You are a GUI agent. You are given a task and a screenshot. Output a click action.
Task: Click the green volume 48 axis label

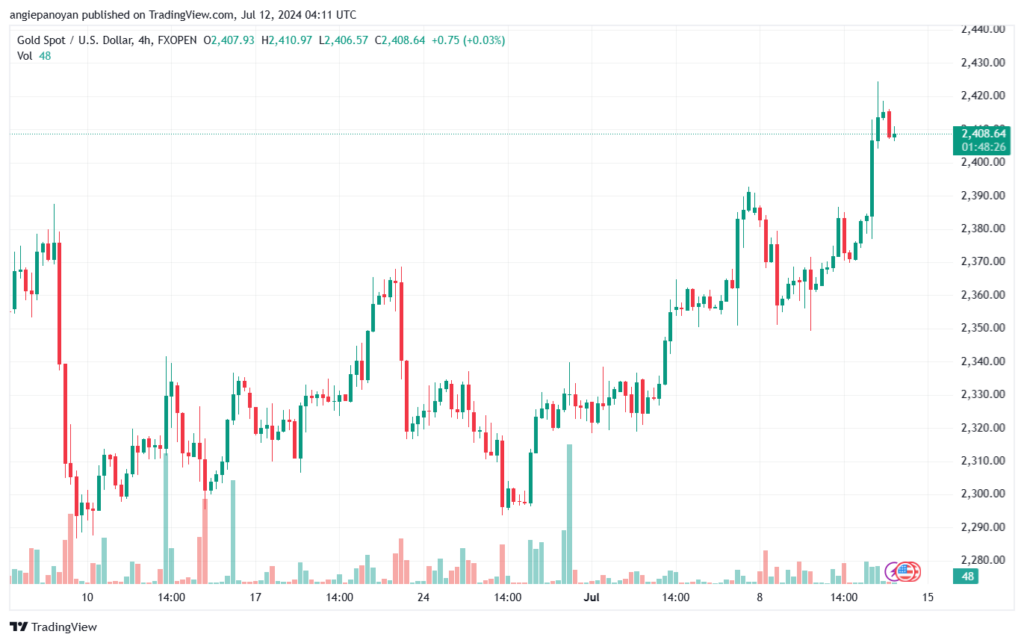click(x=966, y=576)
